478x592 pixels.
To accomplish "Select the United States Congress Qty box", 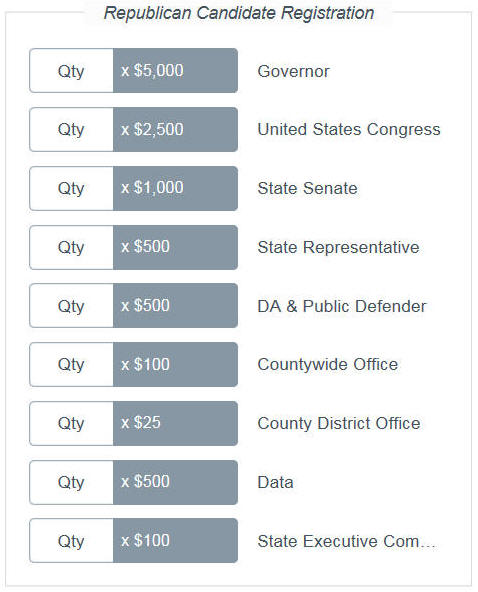I will tap(71, 130).
